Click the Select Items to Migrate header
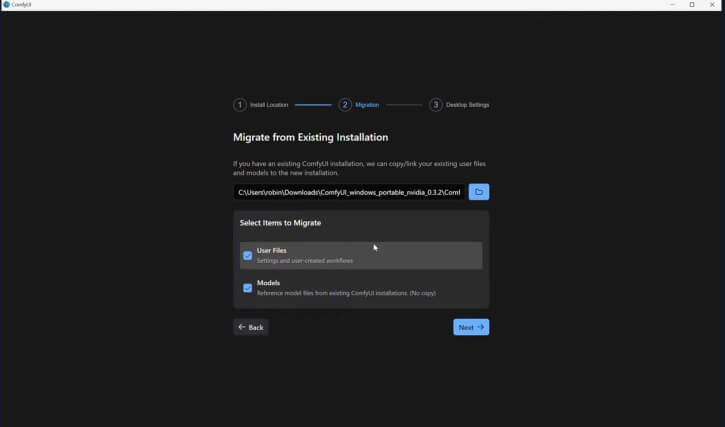The width and height of the screenshot is (725, 427). pos(280,223)
